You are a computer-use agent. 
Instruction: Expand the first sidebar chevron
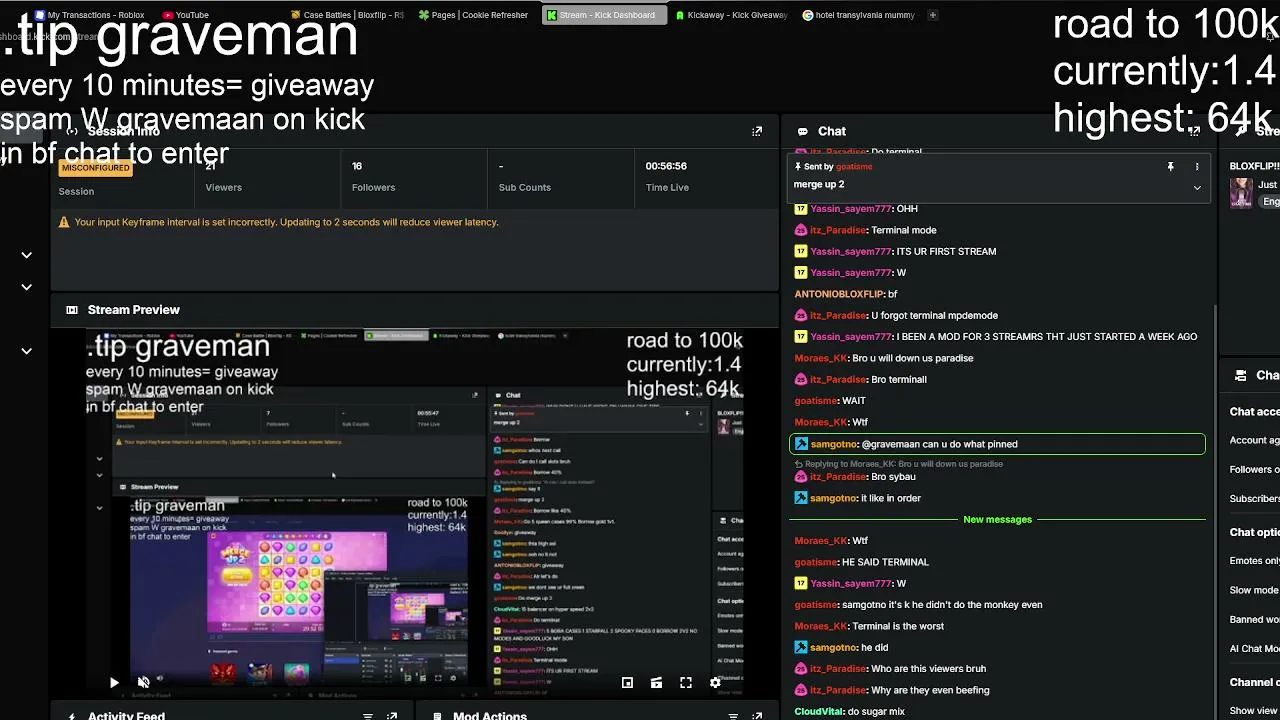coord(27,255)
